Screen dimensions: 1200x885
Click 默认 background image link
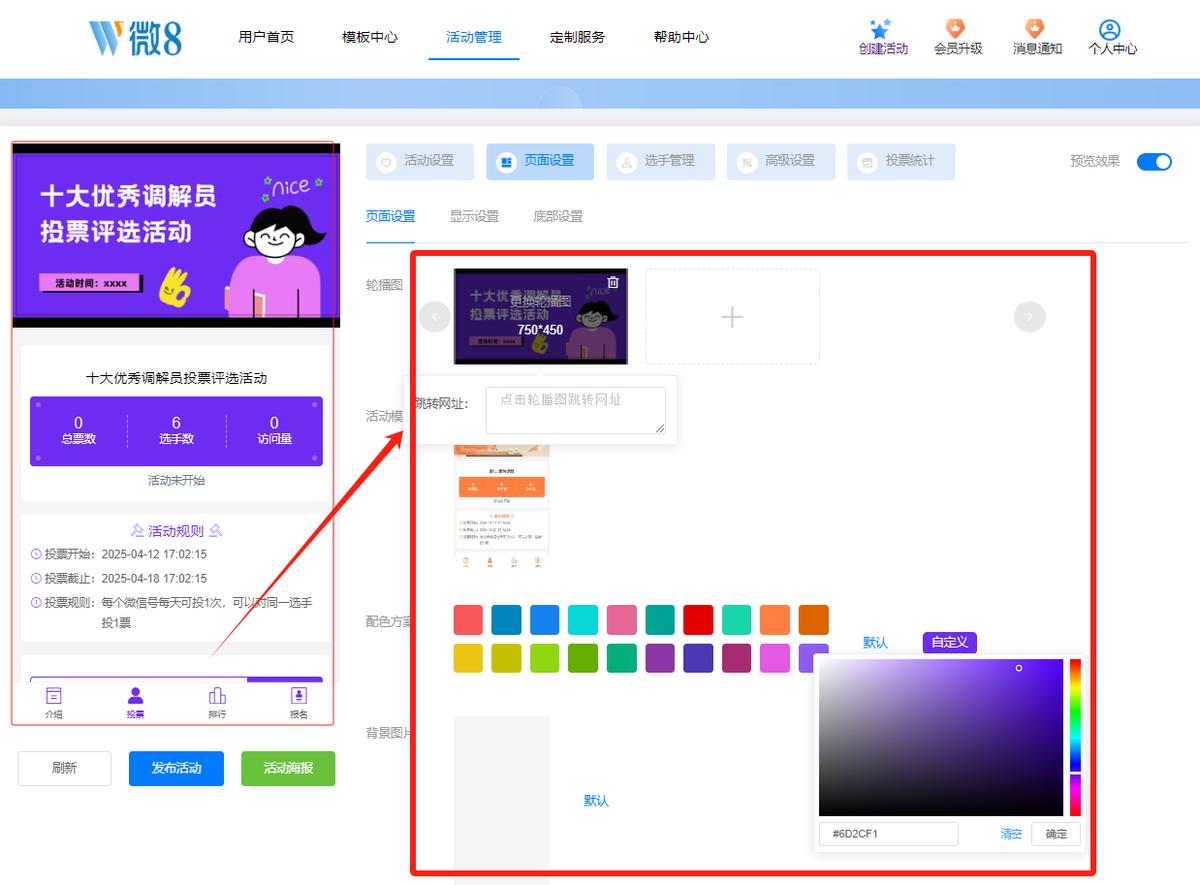pyautogui.click(x=597, y=801)
